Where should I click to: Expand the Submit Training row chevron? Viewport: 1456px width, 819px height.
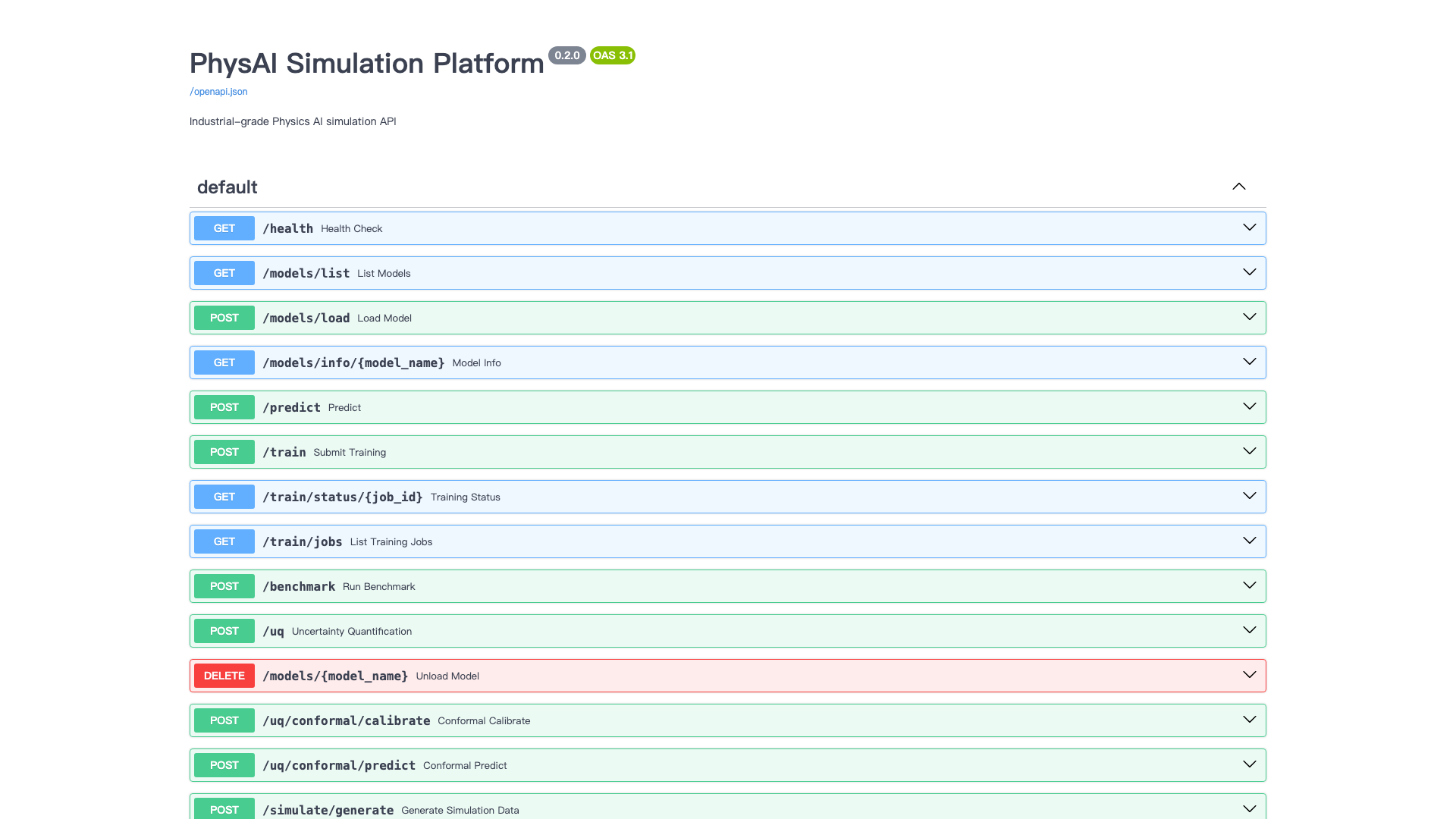tap(1250, 451)
